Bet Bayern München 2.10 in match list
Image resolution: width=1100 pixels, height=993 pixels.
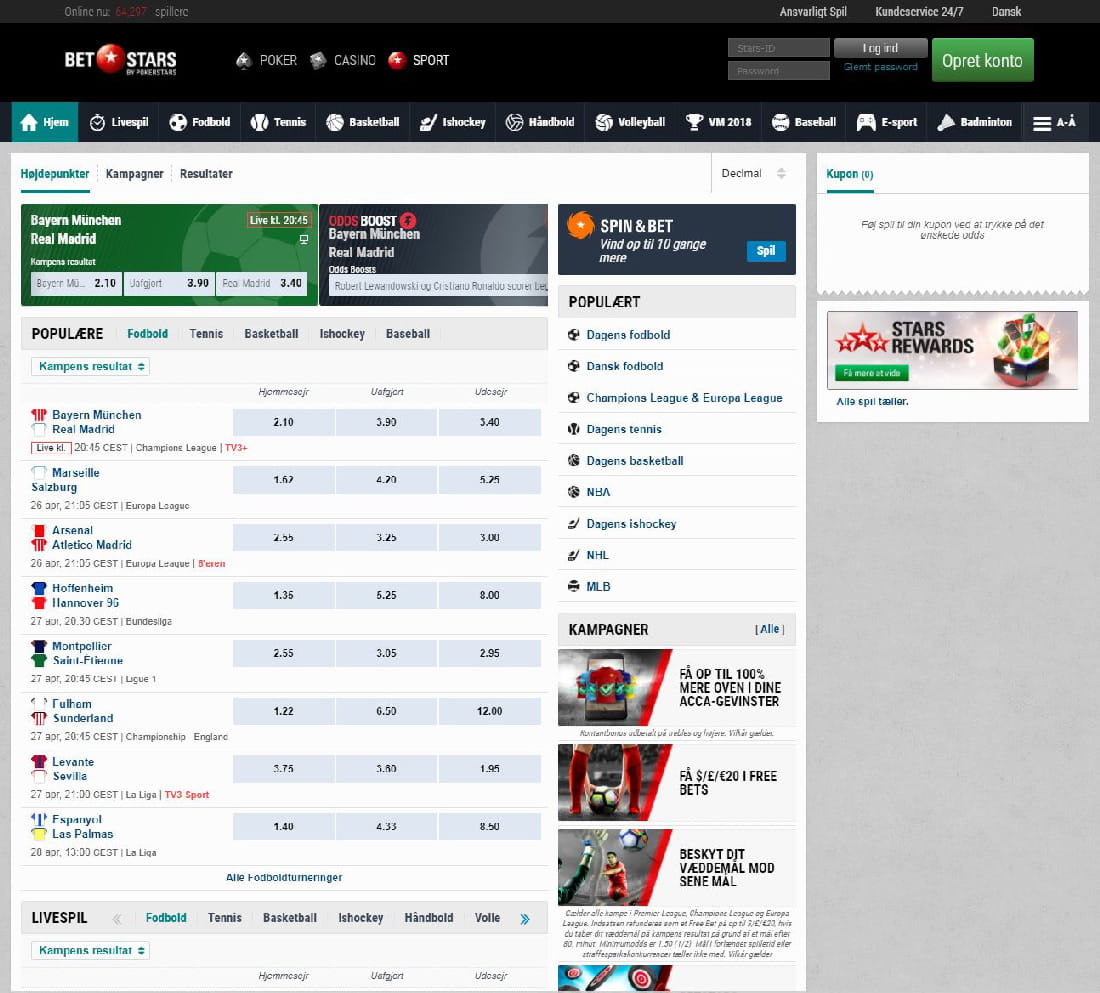point(283,422)
